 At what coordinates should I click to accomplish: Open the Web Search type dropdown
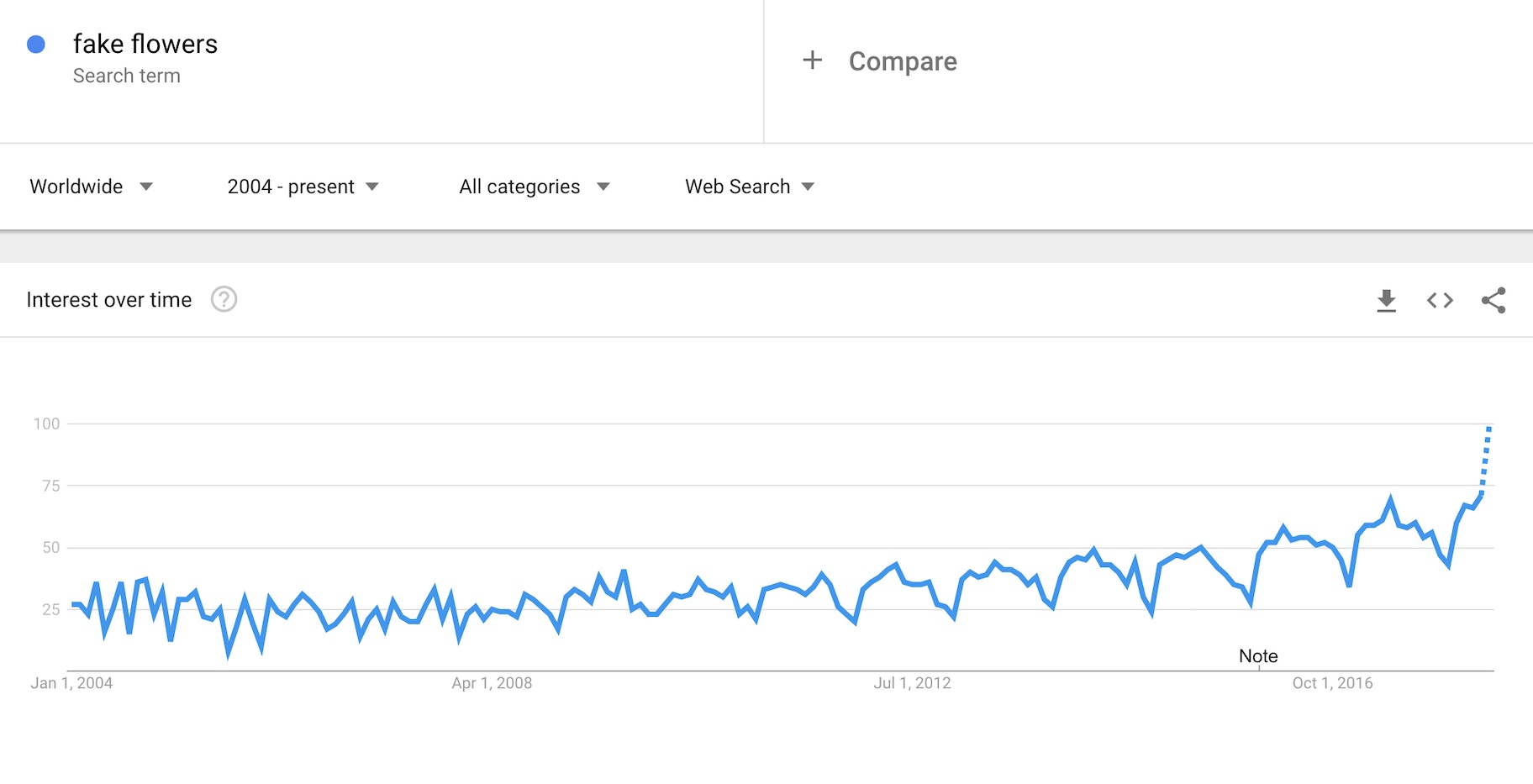click(x=747, y=187)
